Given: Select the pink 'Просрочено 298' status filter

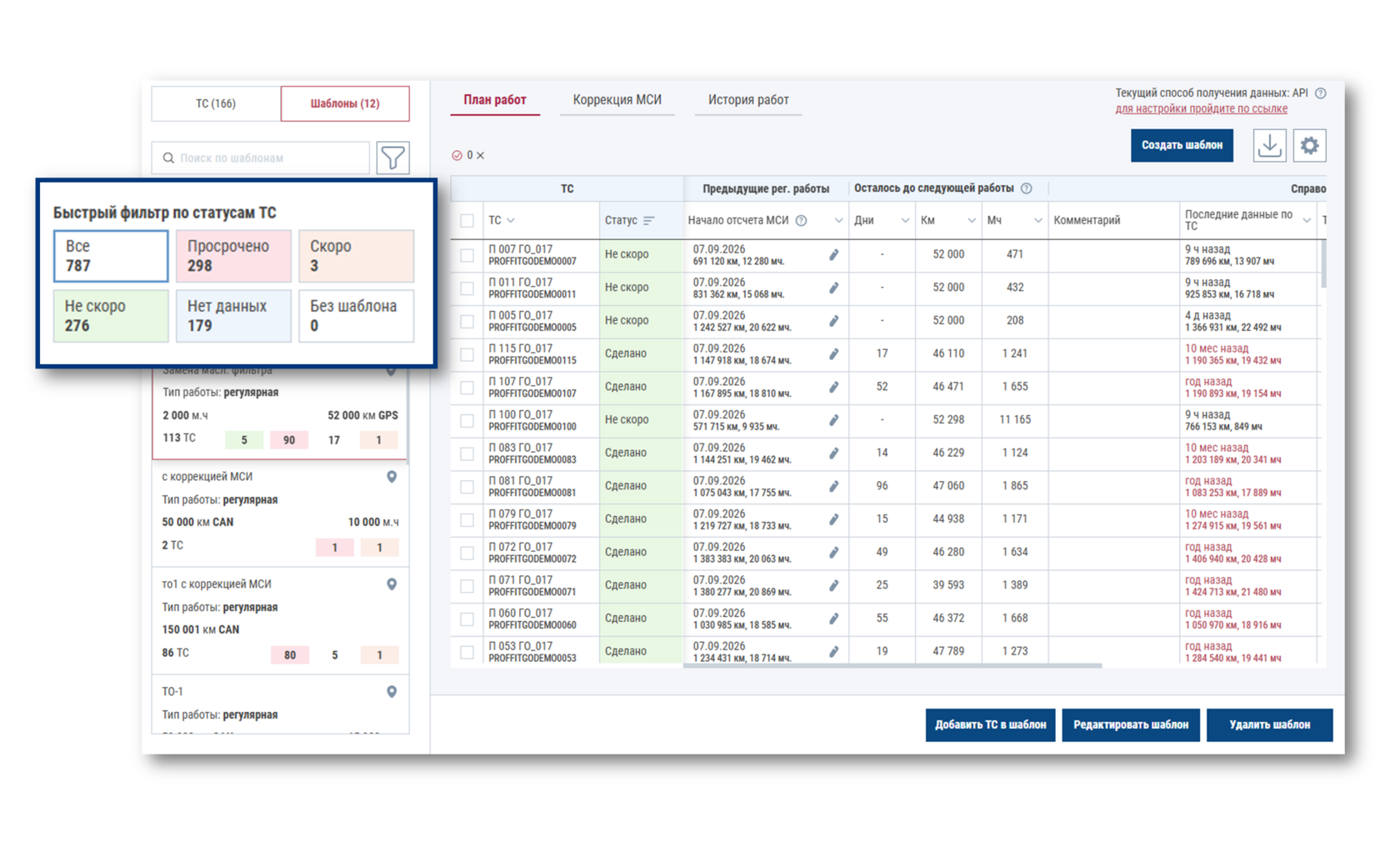Looking at the screenshot, I should click(233, 256).
